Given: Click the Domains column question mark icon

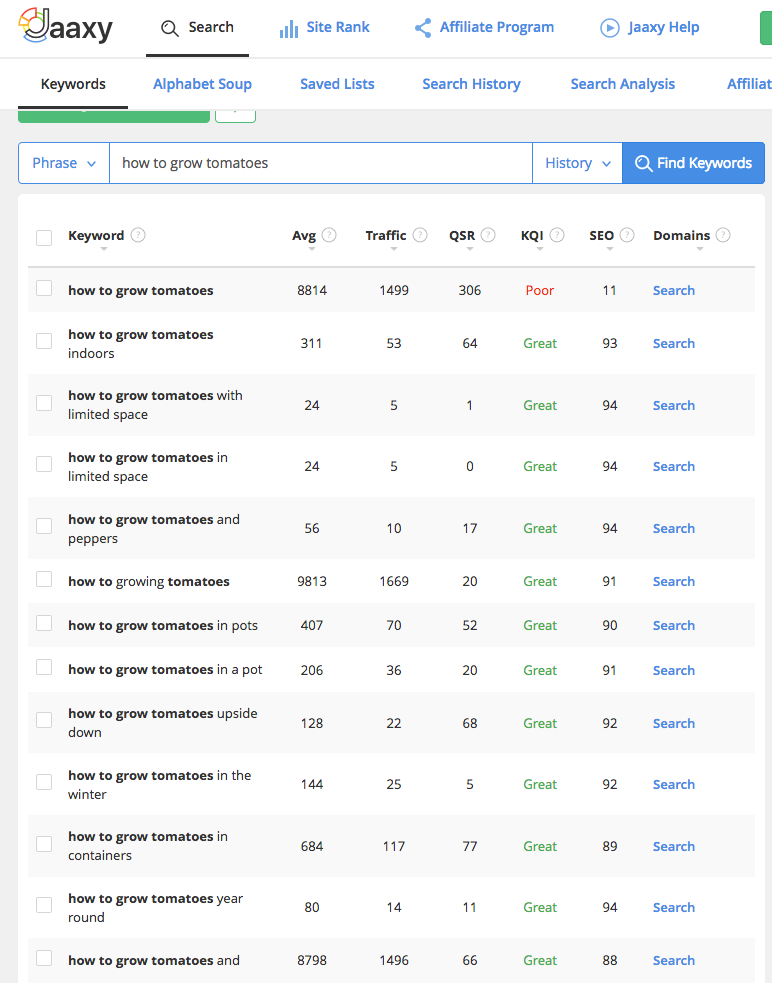Looking at the screenshot, I should point(723,235).
